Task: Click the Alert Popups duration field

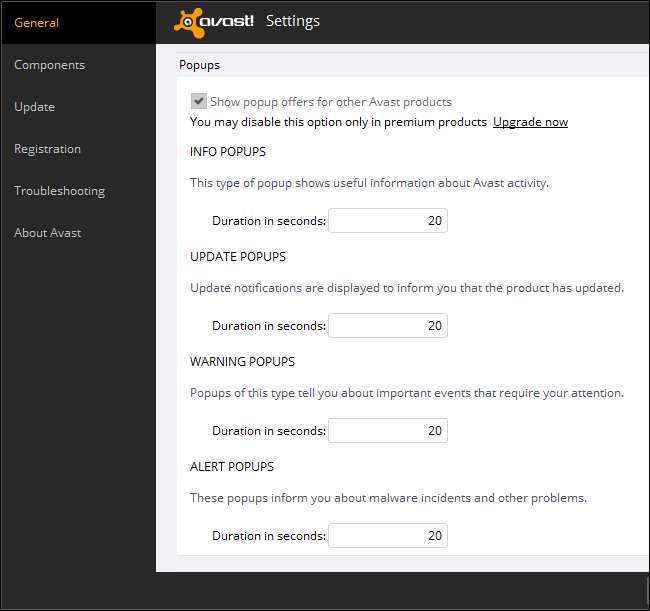Action: click(387, 536)
